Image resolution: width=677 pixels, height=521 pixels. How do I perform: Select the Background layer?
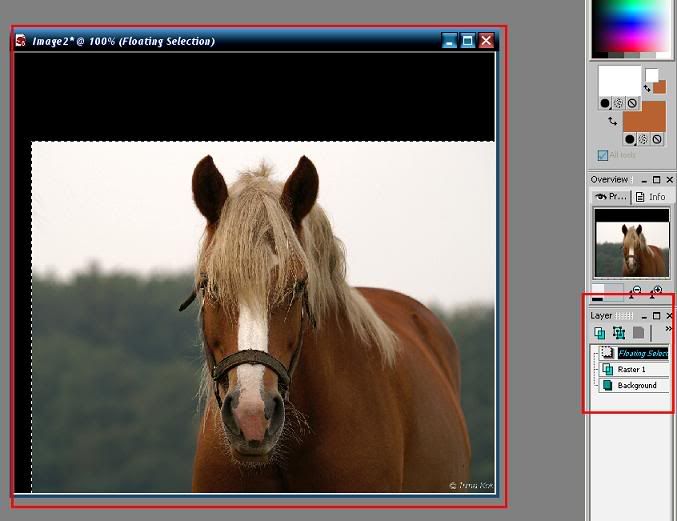click(x=633, y=385)
